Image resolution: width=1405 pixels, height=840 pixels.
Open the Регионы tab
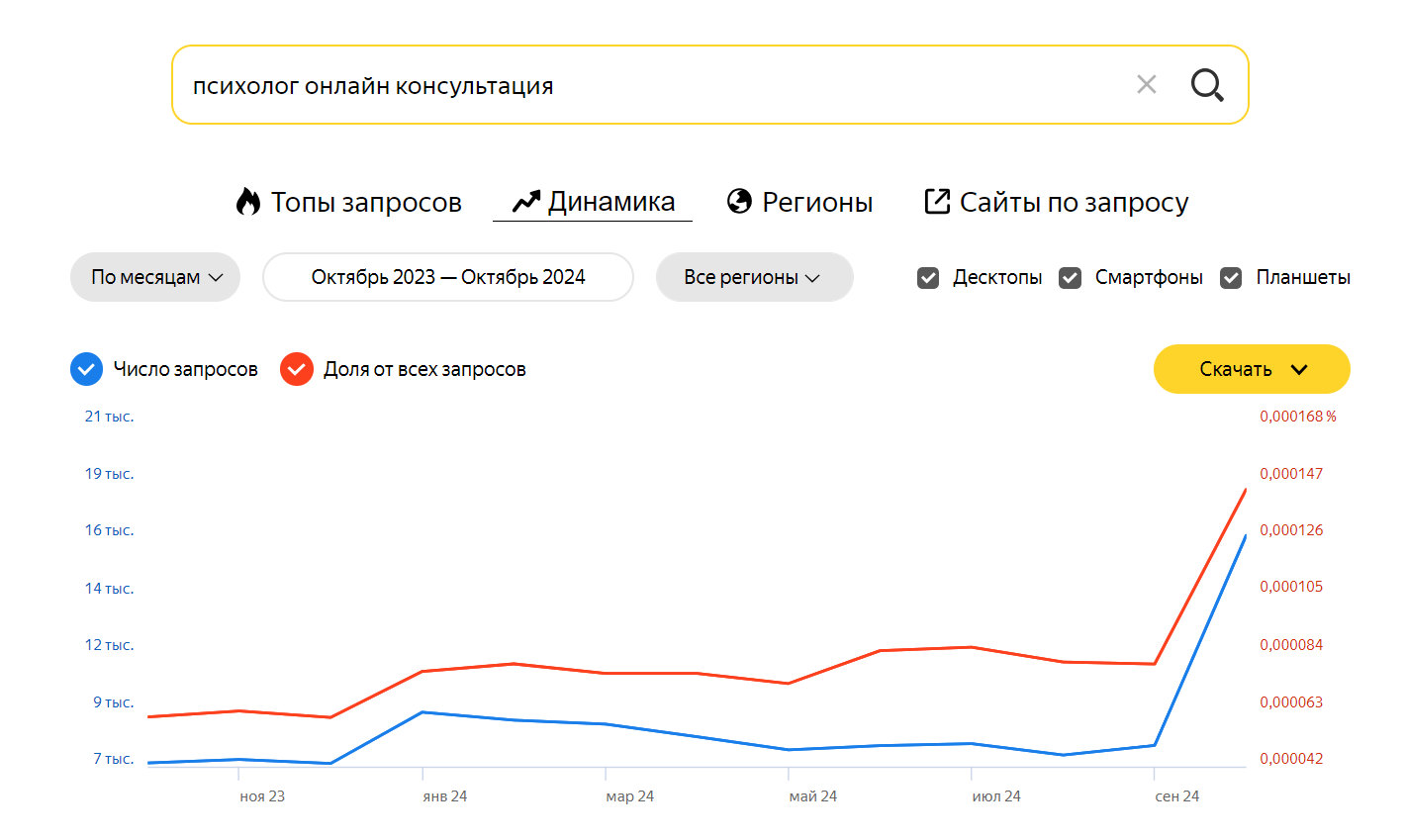799,202
